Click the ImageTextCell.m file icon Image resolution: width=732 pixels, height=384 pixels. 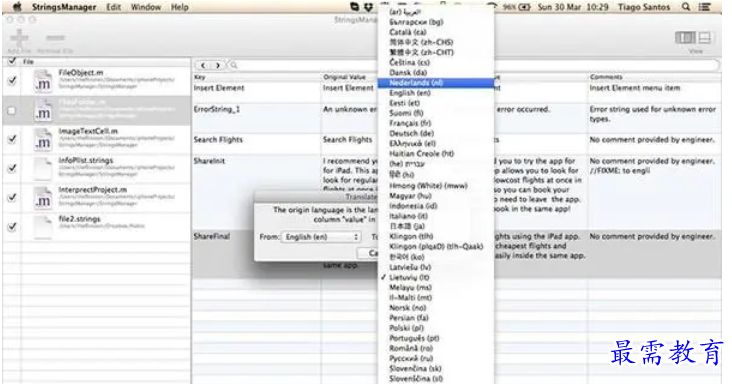click(x=43, y=139)
